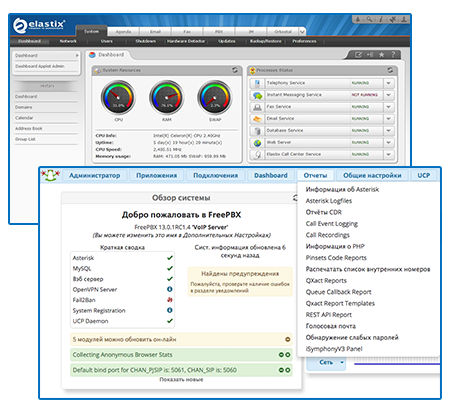The width and height of the screenshot is (450, 410).
Task: Open the Отчеты menu tab
Action: (x=315, y=175)
